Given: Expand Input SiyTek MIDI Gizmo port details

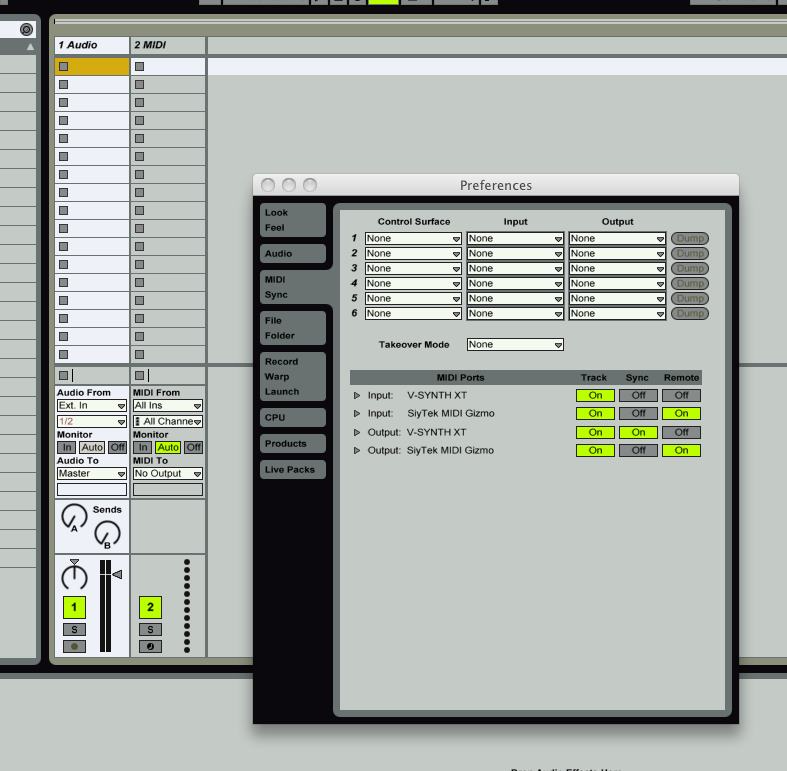Looking at the screenshot, I should tap(357, 414).
